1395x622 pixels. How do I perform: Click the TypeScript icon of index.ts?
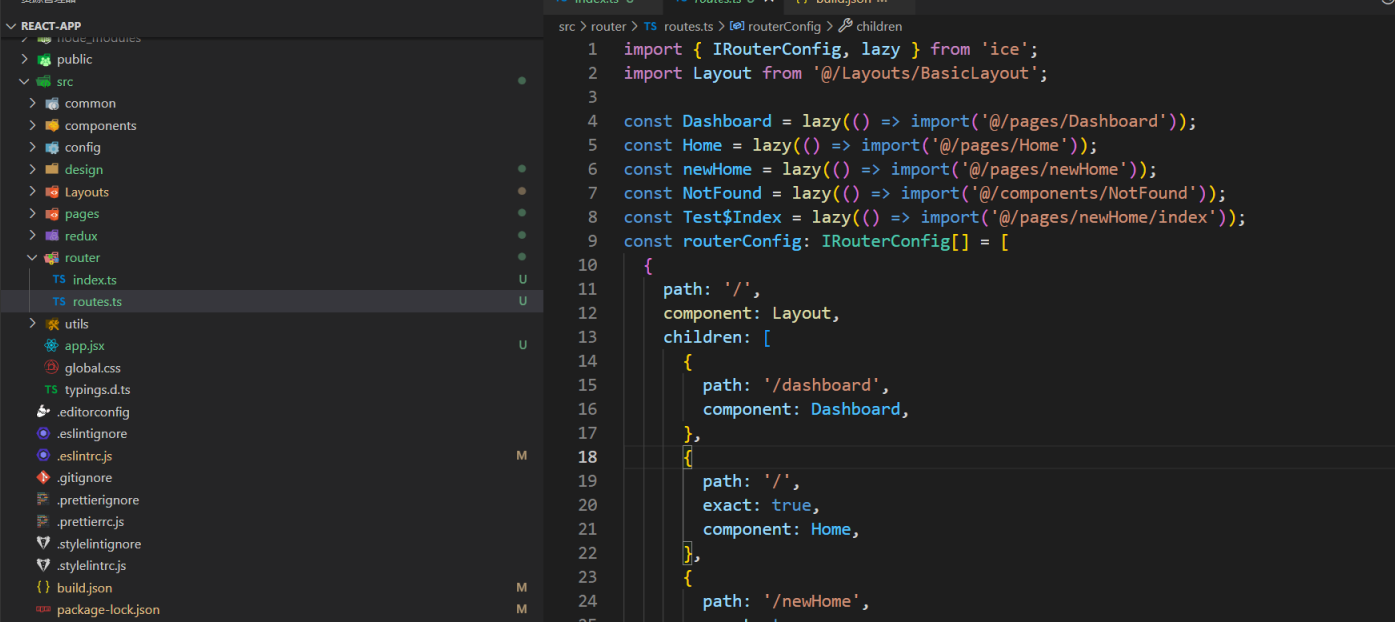coord(59,280)
